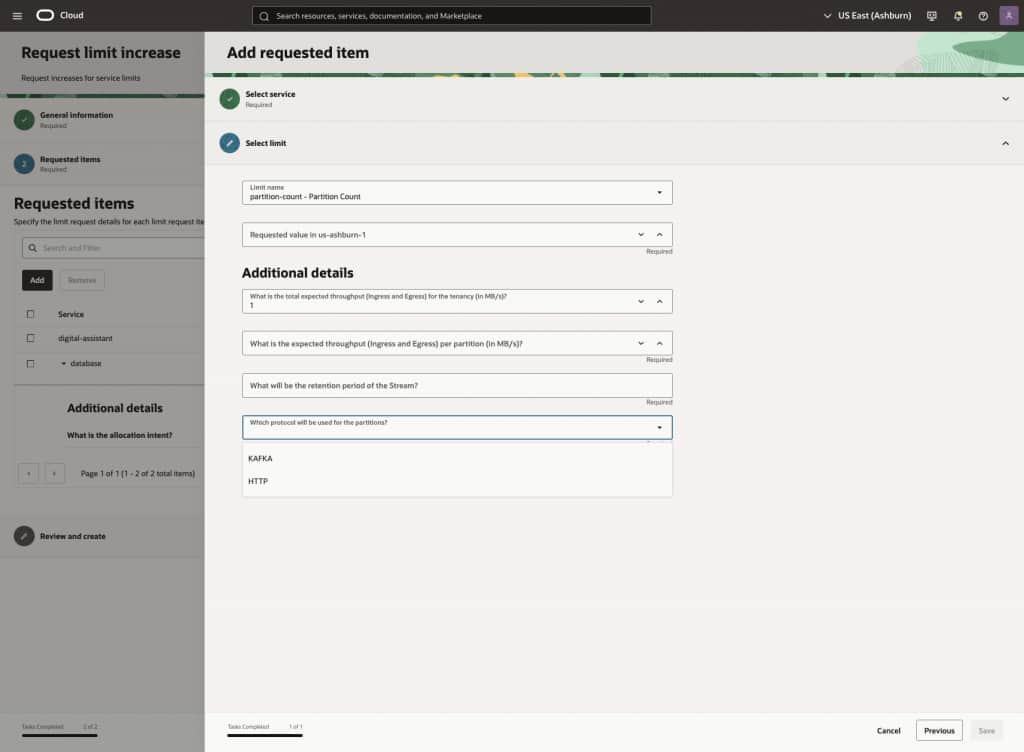Viewport: 1024px width, 752px height.
Task: Click the Previous button
Action: pyautogui.click(x=939, y=730)
